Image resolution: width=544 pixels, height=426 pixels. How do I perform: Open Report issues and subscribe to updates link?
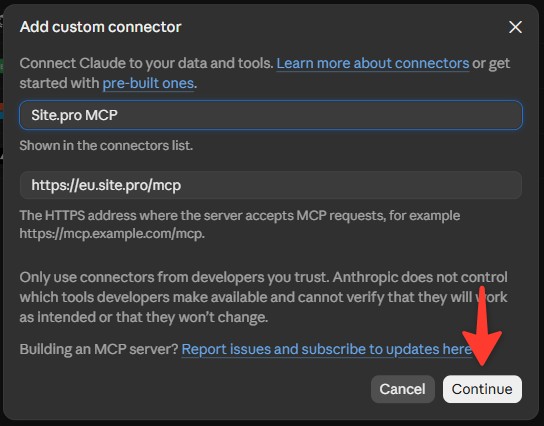click(326, 349)
